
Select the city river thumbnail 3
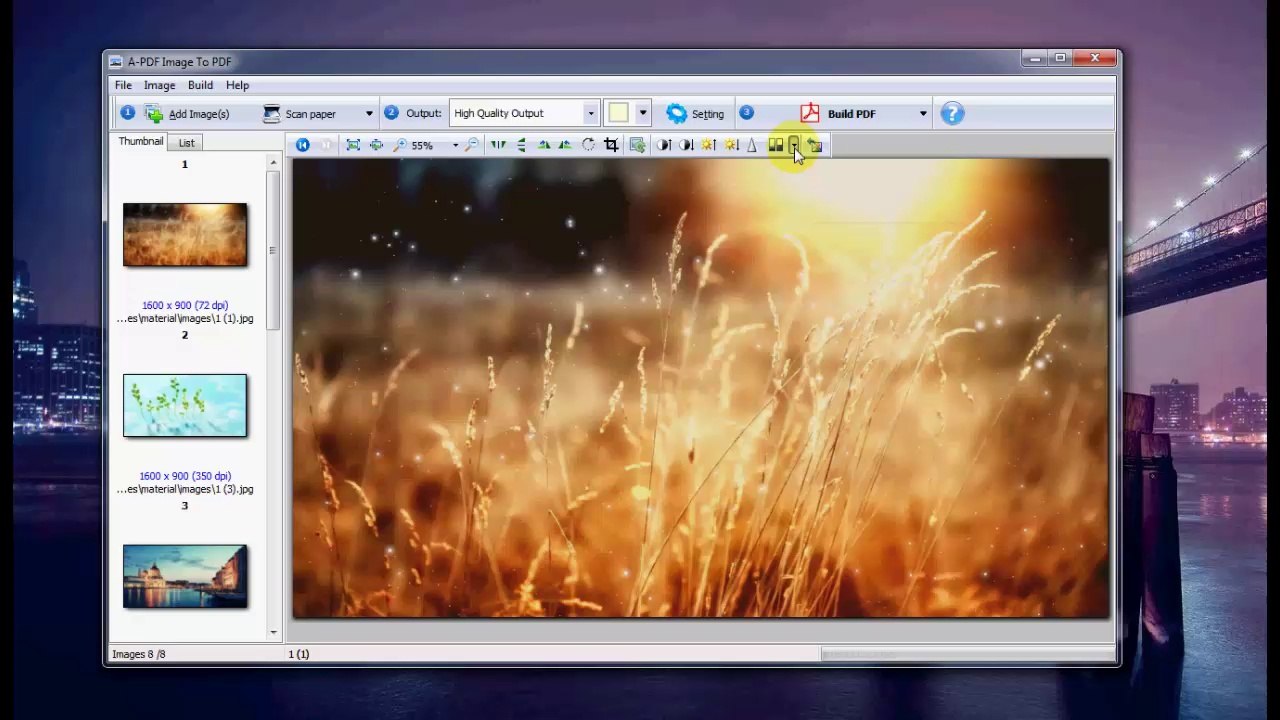point(185,577)
